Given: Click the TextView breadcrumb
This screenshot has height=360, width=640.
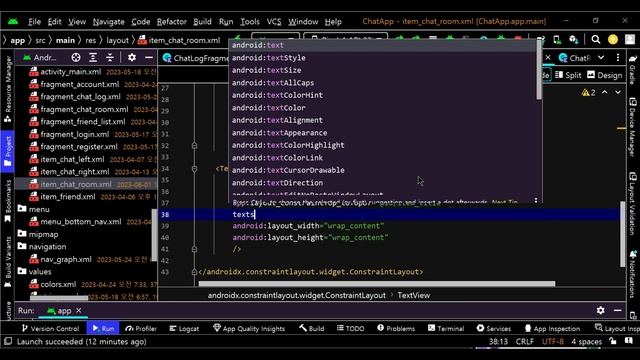Looking at the screenshot, I should pyautogui.click(x=413, y=295).
